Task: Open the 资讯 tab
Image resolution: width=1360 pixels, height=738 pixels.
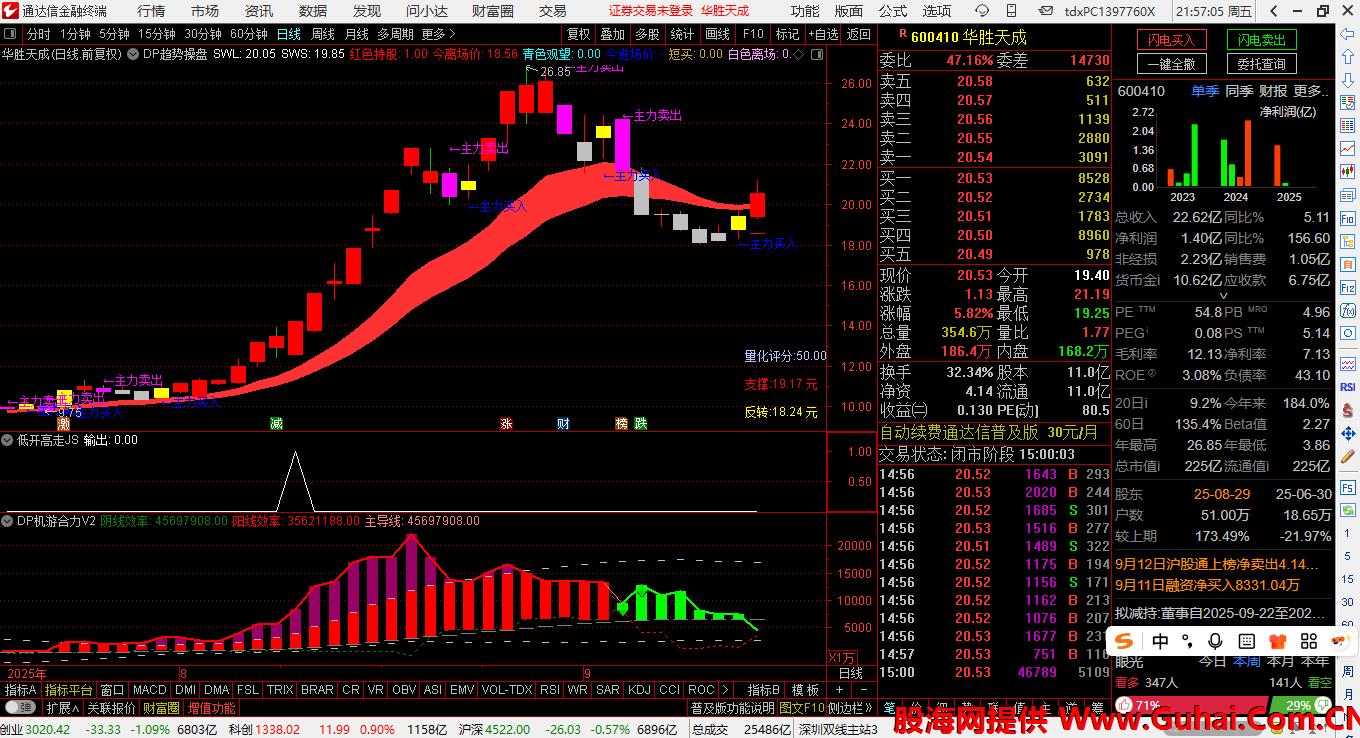Action: pyautogui.click(x=259, y=11)
